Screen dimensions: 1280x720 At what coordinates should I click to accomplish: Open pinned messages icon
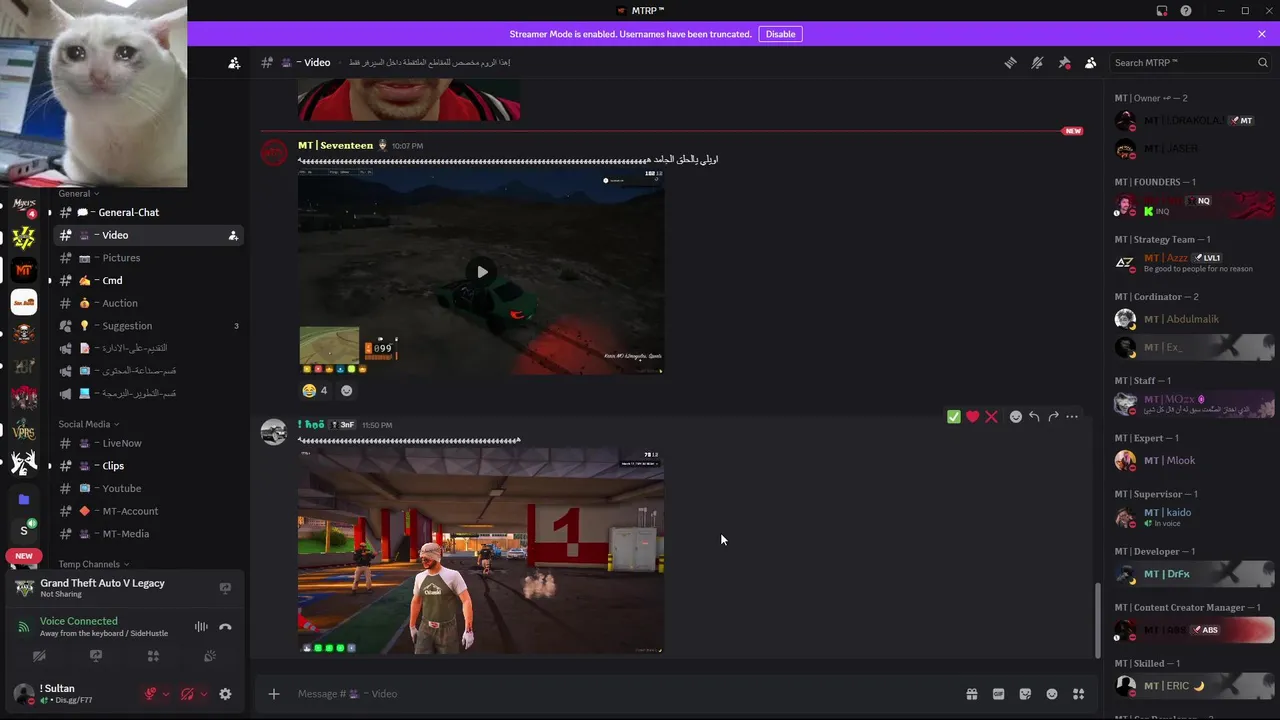1064,62
